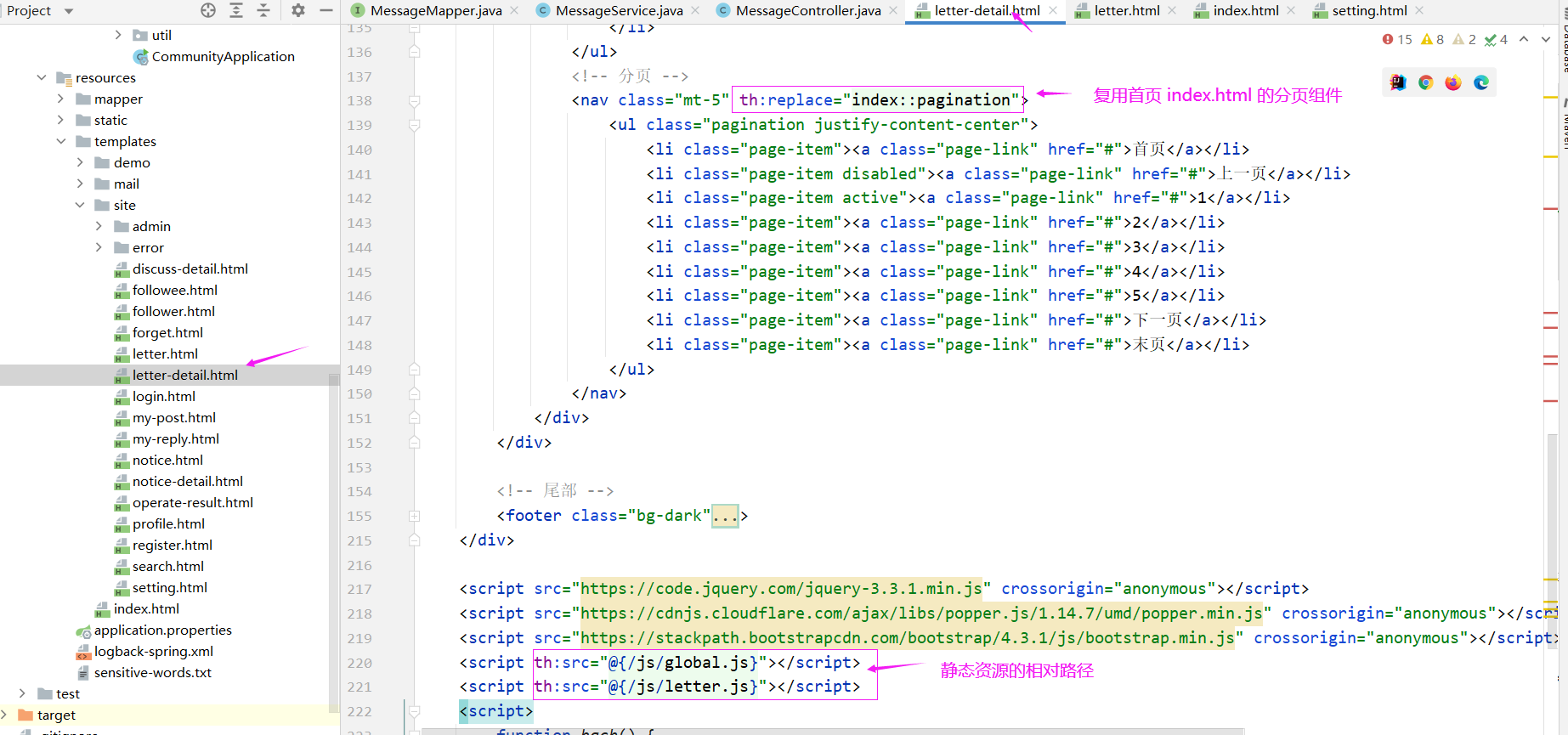Screen dimensions: 1568x735
Task: Select search.html in project tree
Action: click(159, 566)
